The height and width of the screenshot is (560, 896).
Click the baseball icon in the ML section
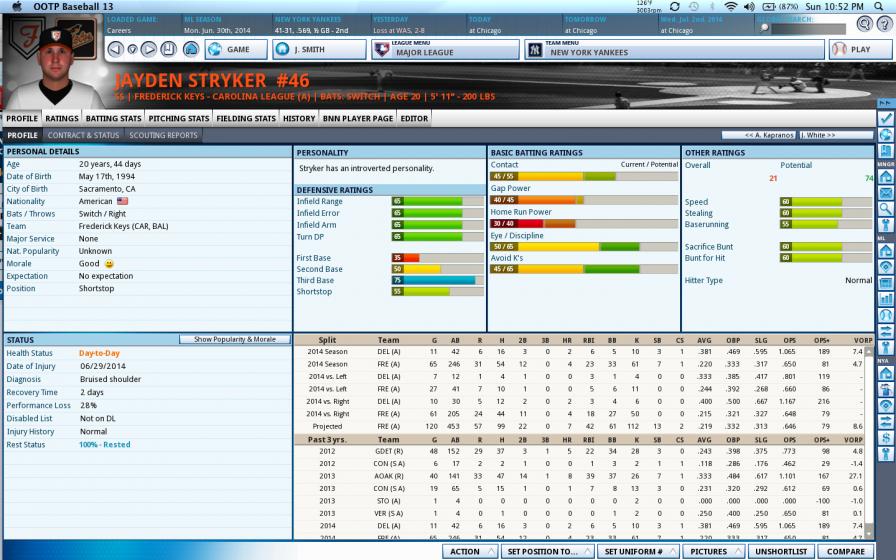886,315
